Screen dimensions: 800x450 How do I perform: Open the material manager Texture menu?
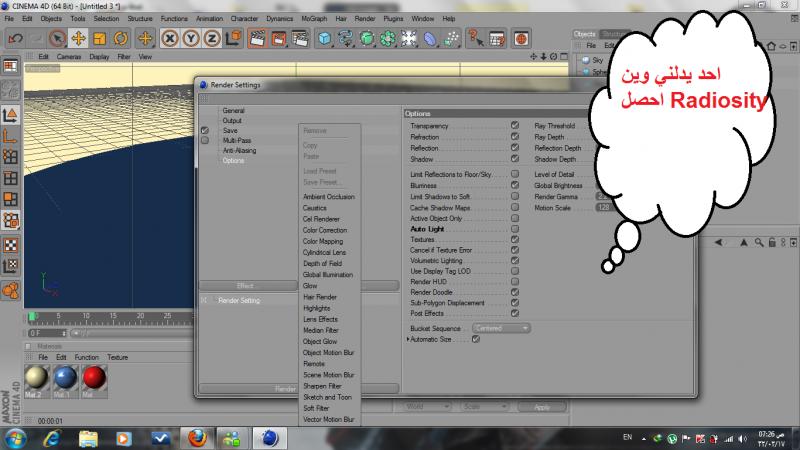(117, 357)
